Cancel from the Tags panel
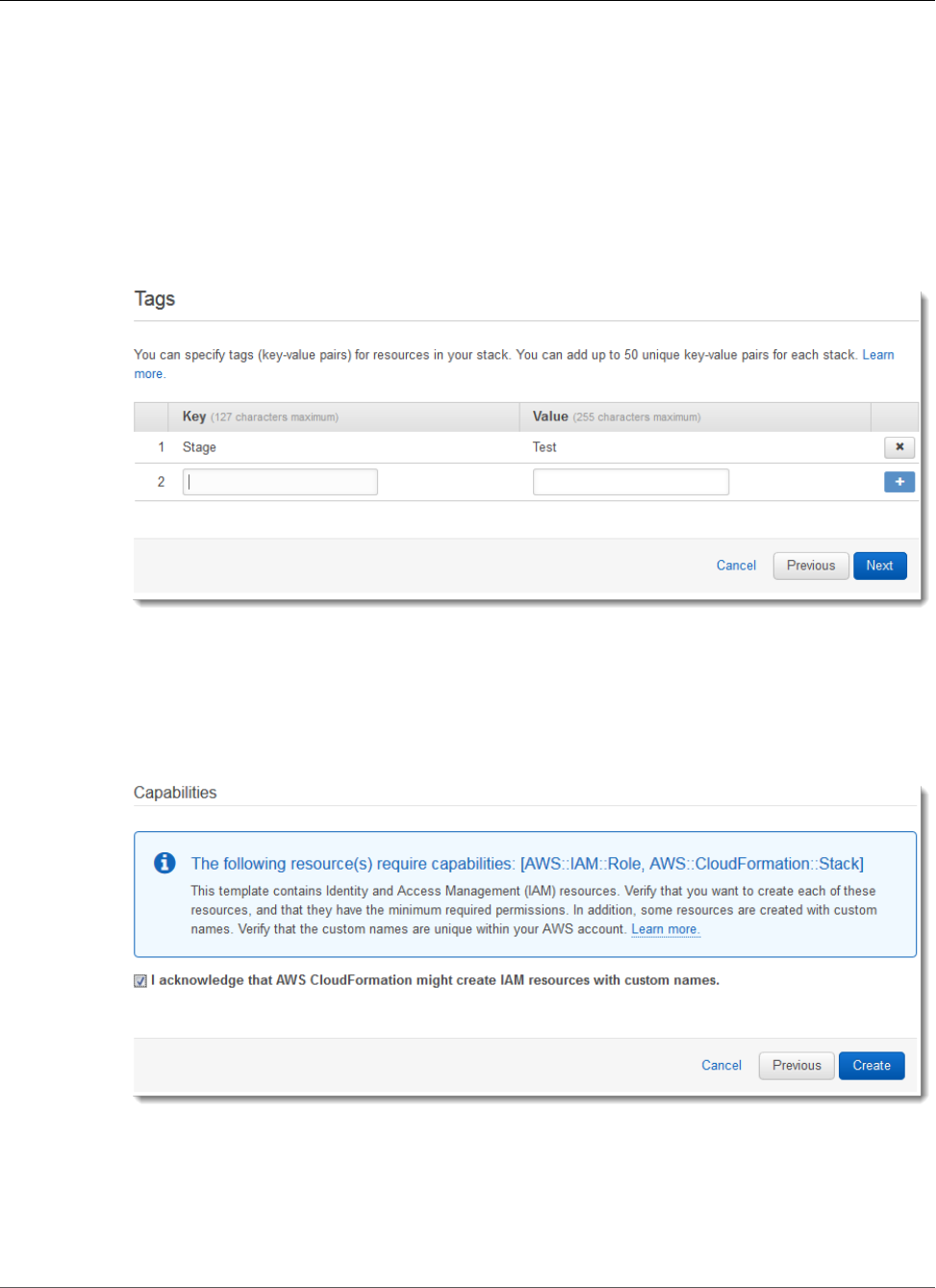 pyautogui.click(x=736, y=566)
